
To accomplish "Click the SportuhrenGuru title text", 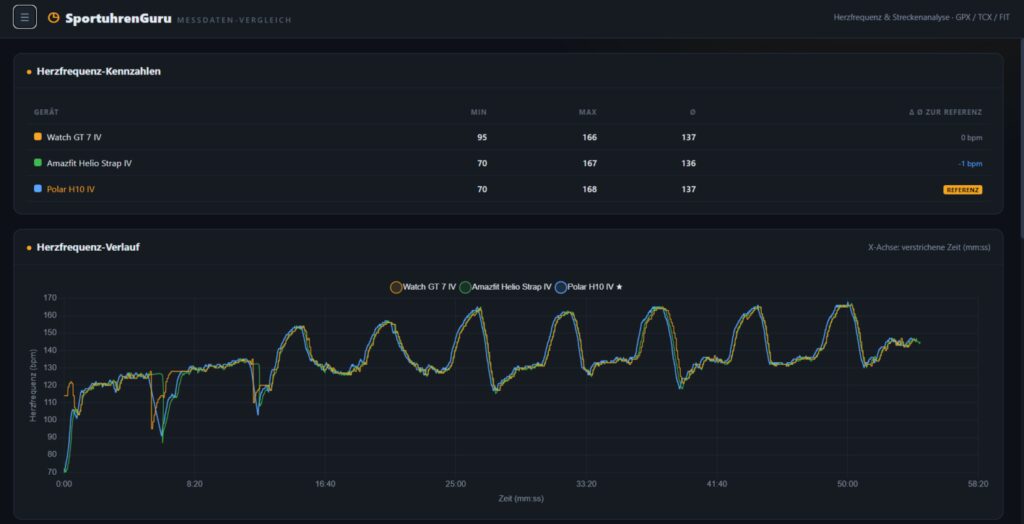I will (118, 18).
